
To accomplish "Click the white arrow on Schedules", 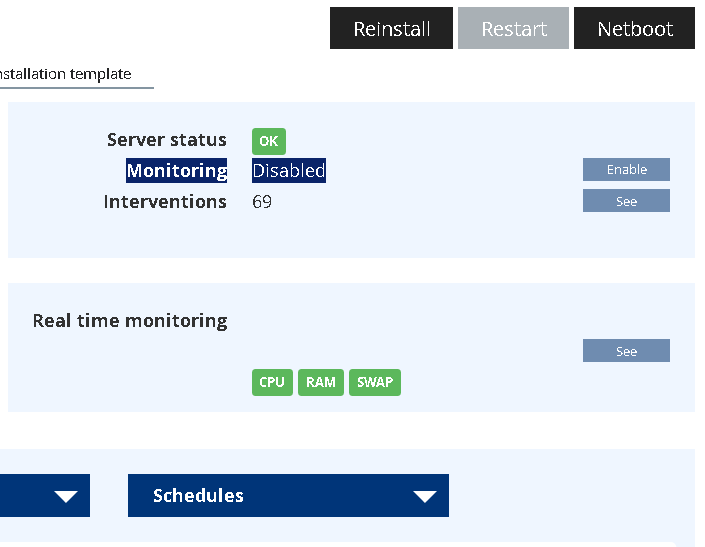I will [x=425, y=497].
